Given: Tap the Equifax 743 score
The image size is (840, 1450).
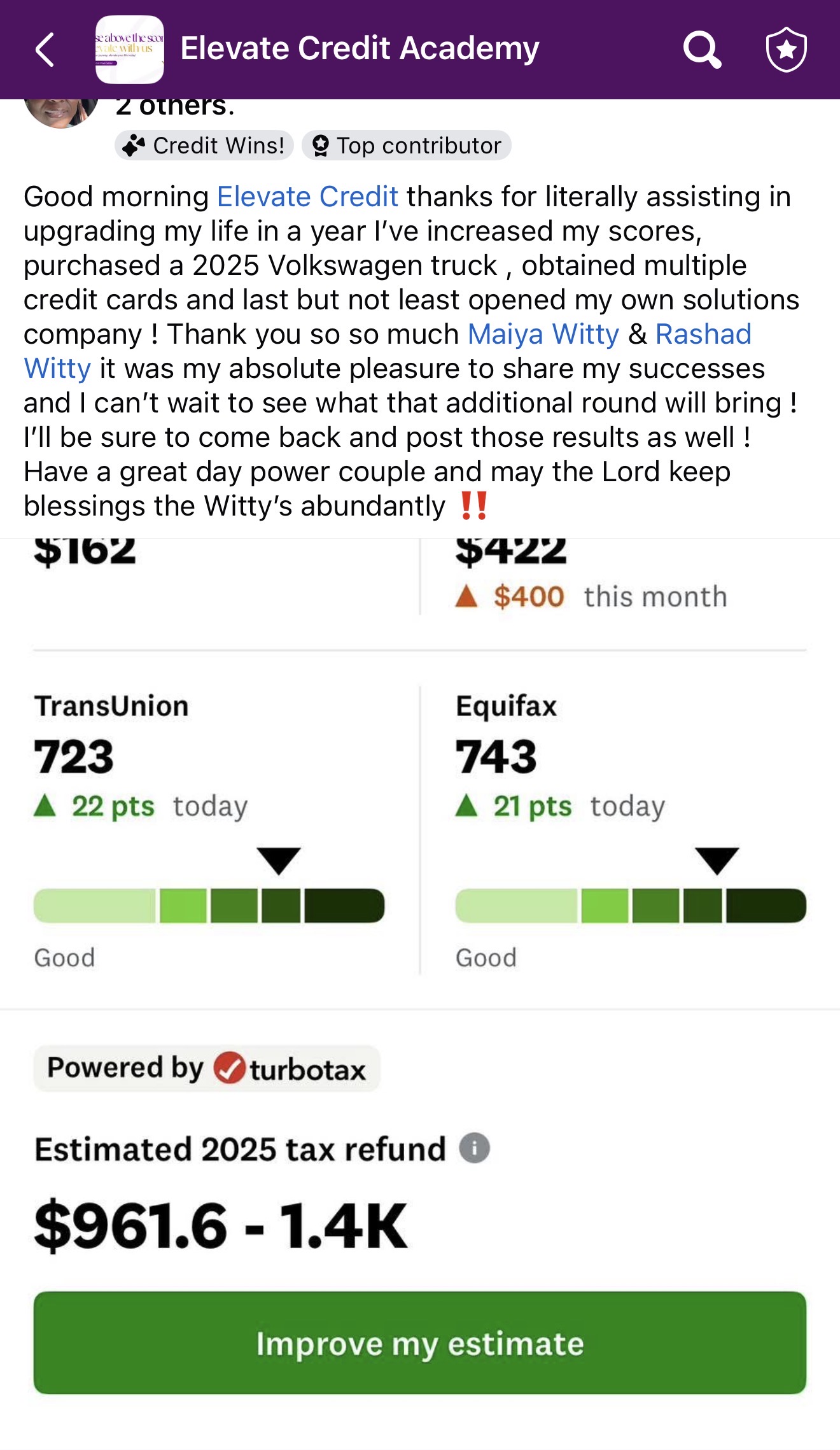Looking at the screenshot, I should pyautogui.click(x=496, y=757).
